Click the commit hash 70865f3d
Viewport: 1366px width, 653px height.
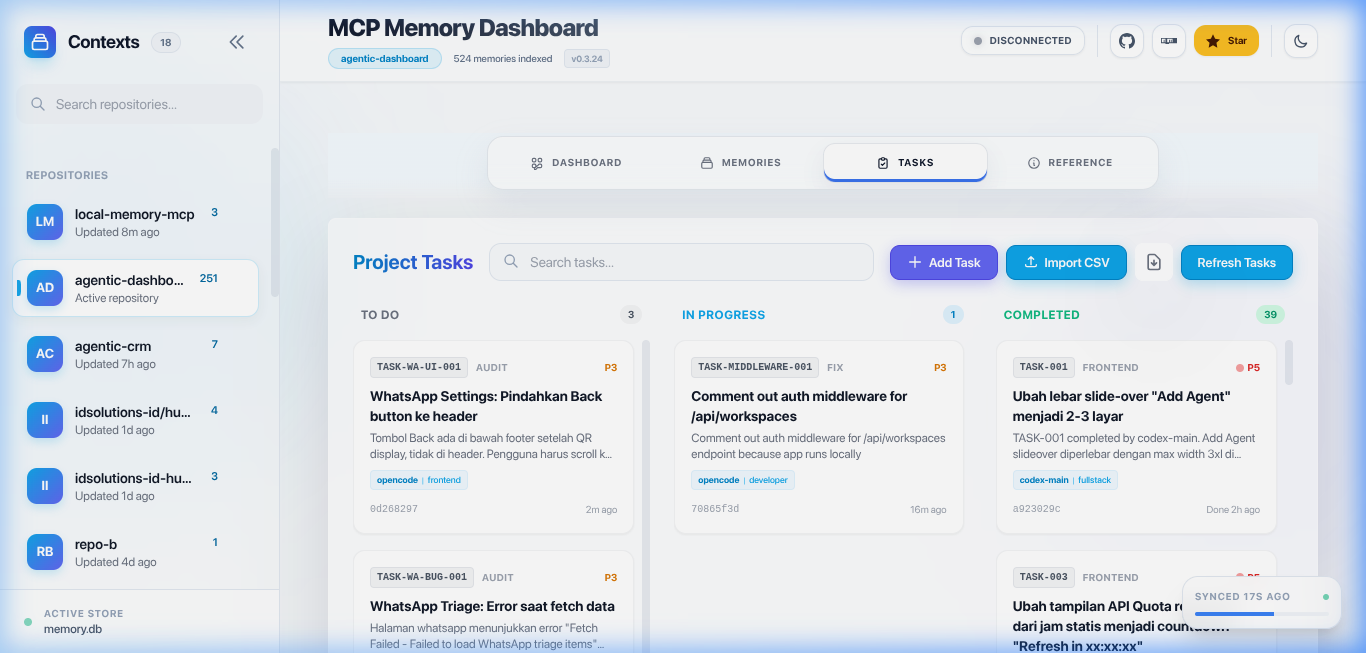(x=715, y=509)
